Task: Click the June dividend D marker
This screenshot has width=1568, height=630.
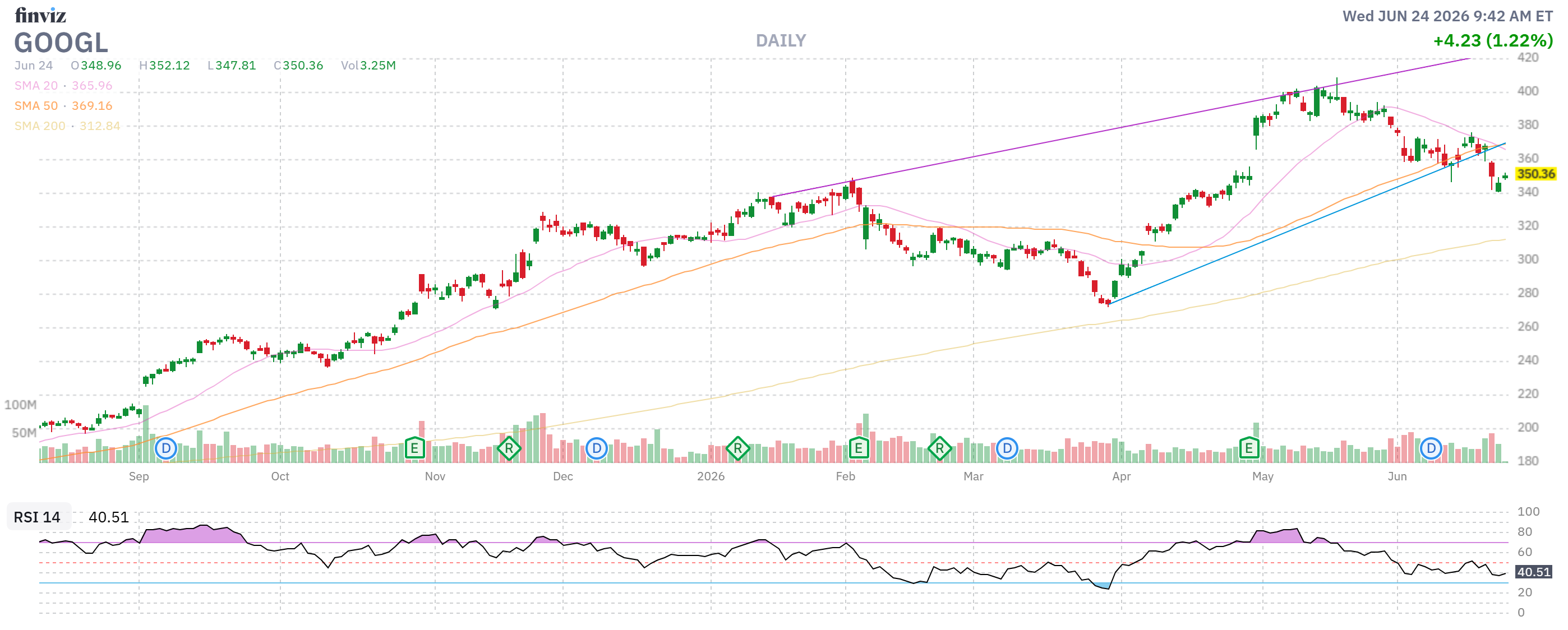Action: 1431,449
